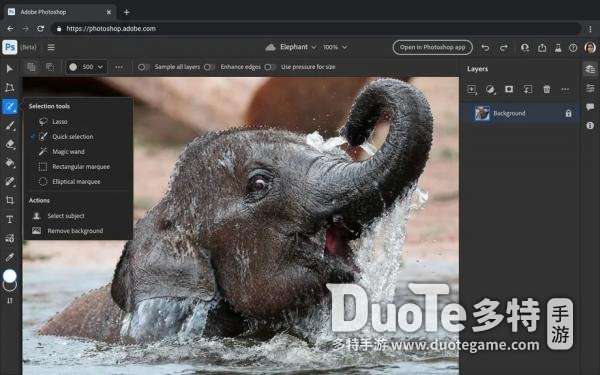
Task: Click the Background layer name text
Action: (509, 113)
